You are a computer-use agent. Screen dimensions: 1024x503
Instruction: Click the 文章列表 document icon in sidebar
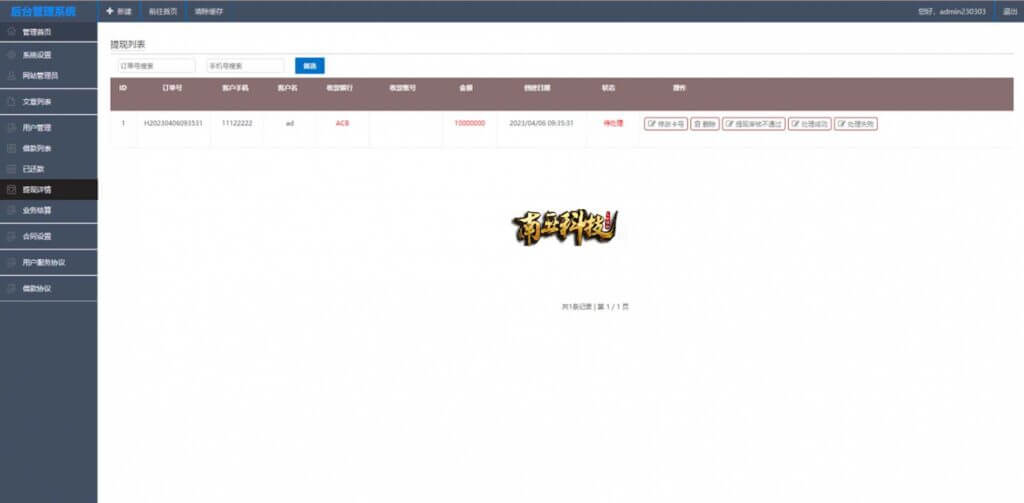click(x=11, y=102)
